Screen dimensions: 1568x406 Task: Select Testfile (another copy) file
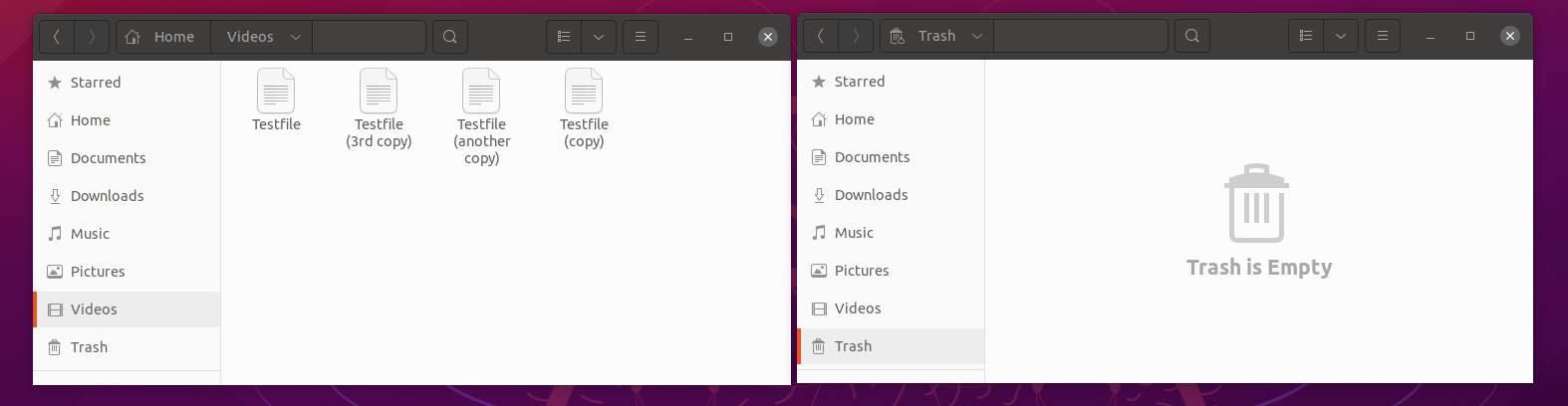pos(481,116)
